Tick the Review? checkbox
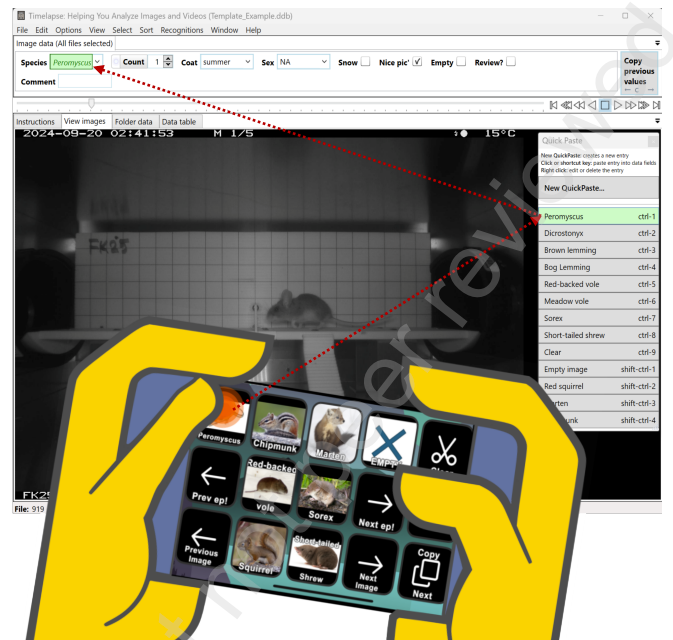This screenshot has width=673, height=640. 510,62
